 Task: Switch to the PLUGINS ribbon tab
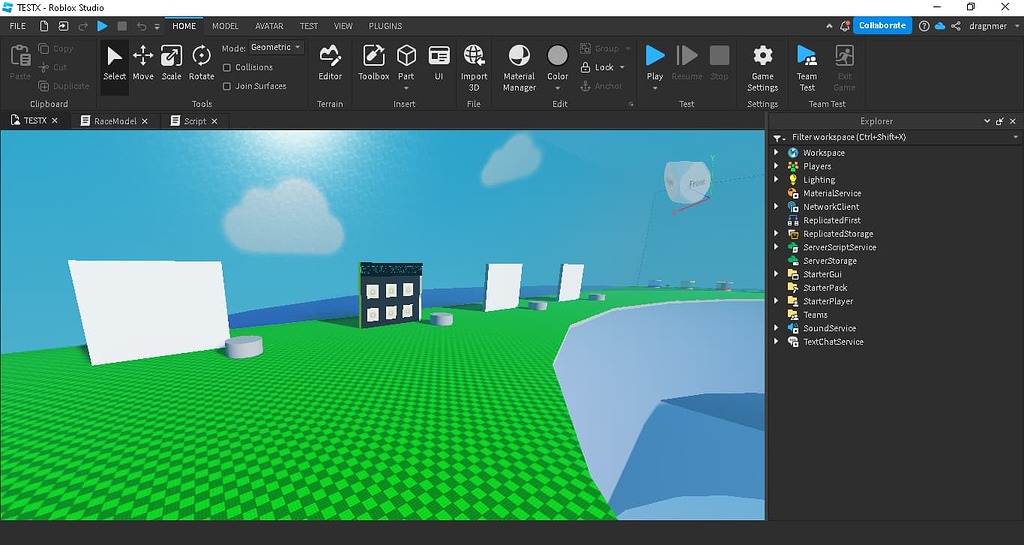coord(385,26)
